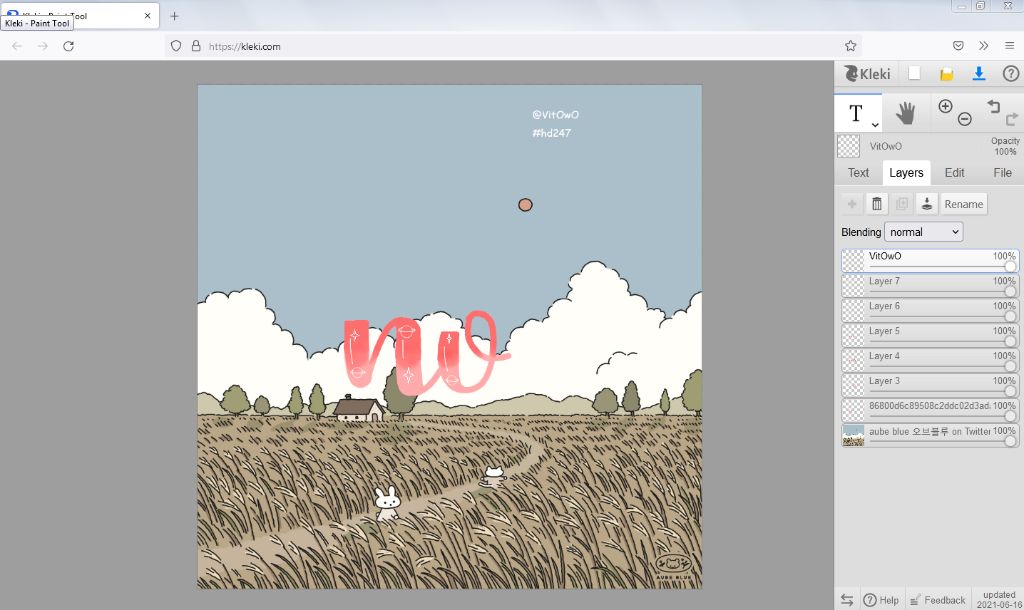Select Layer 6
1024x610 pixels.
[x=930, y=310]
